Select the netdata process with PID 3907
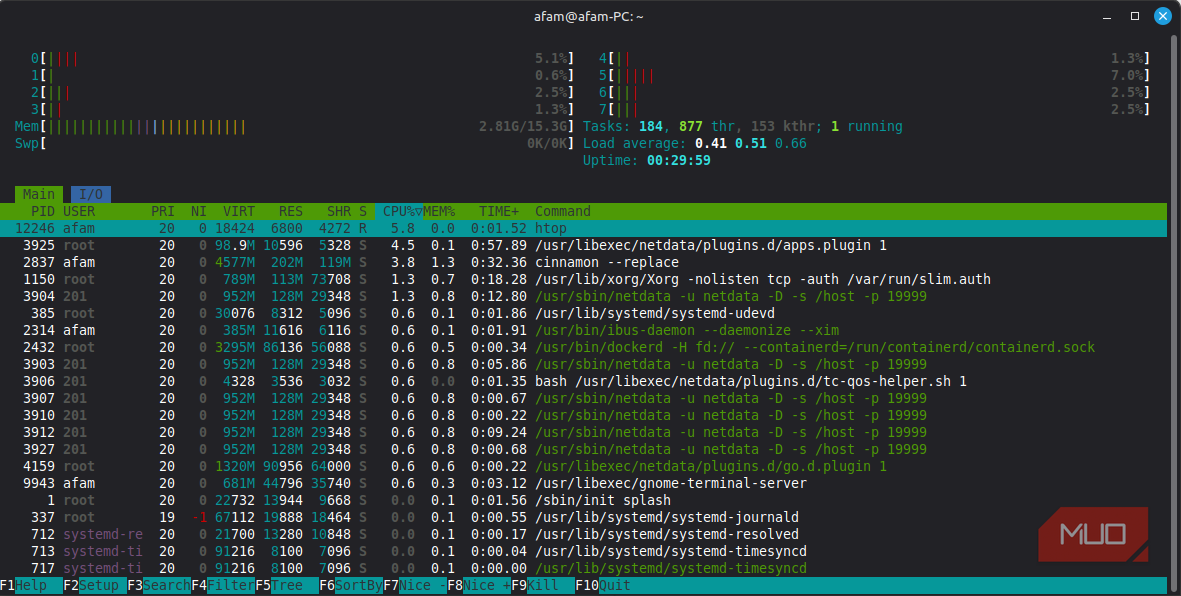This screenshot has width=1181, height=596. click(584, 399)
